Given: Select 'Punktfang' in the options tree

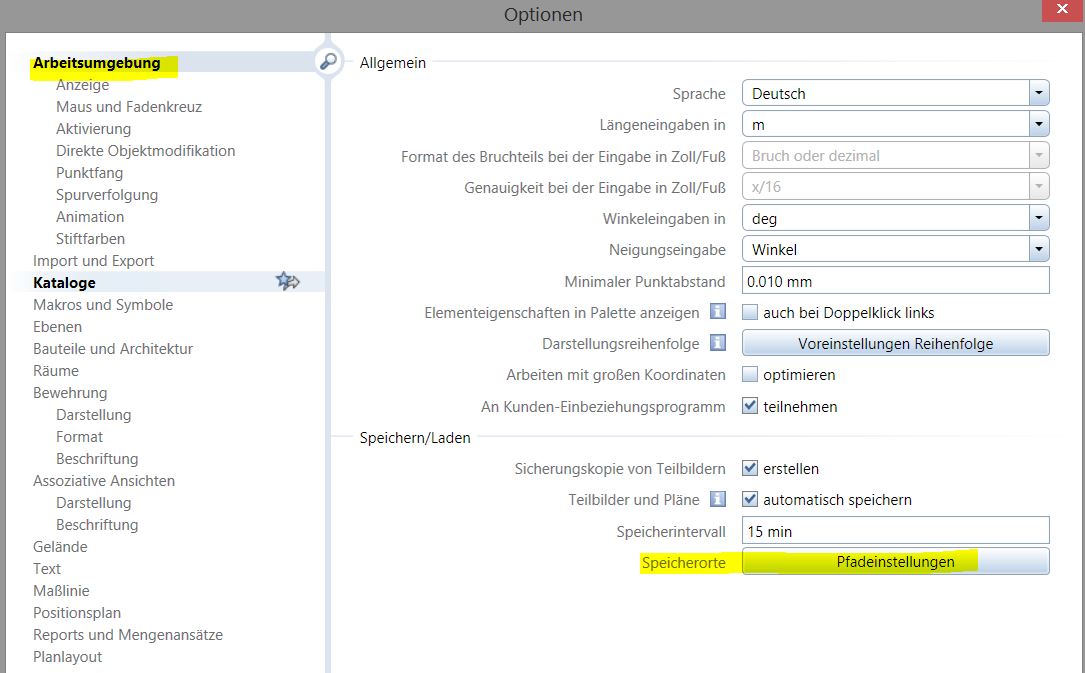Looking at the screenshot, I should 89,173.
